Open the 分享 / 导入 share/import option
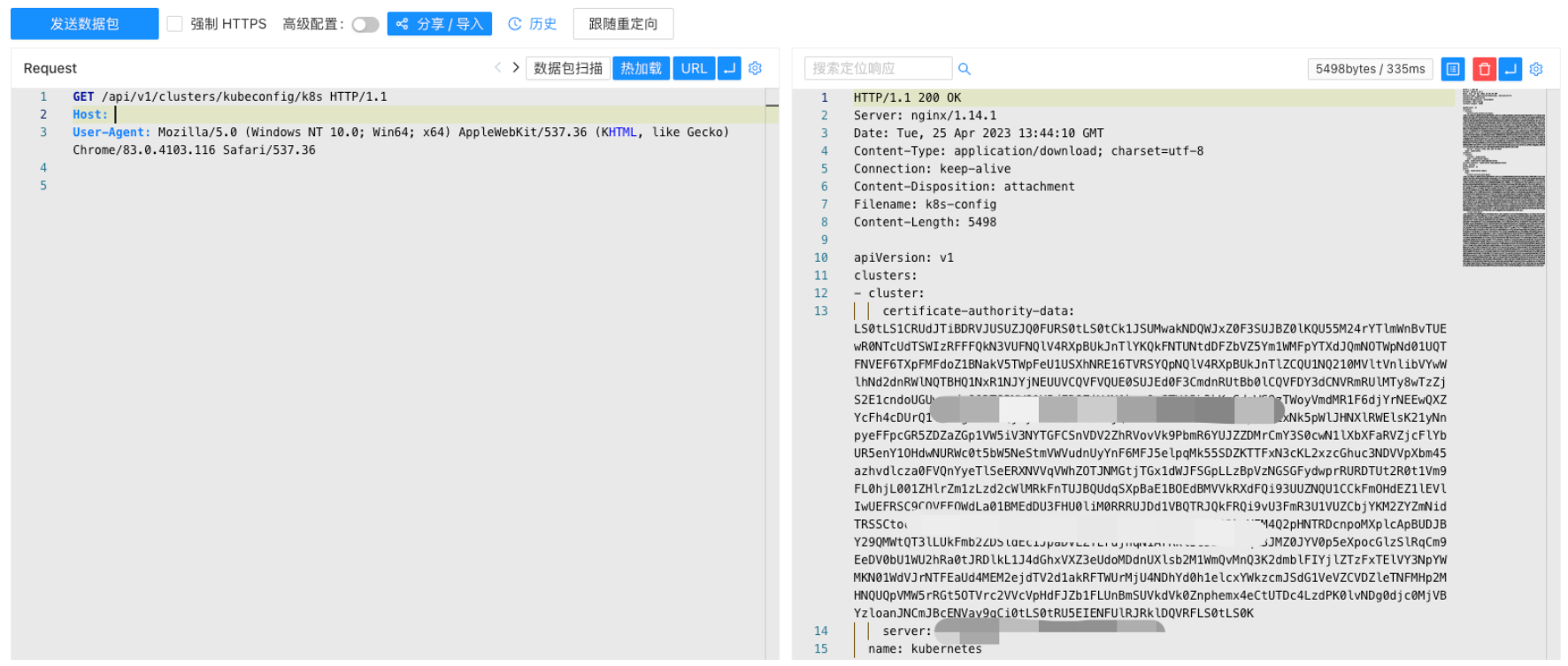This screenshot has height=666, width=1568. click(440, 24)
